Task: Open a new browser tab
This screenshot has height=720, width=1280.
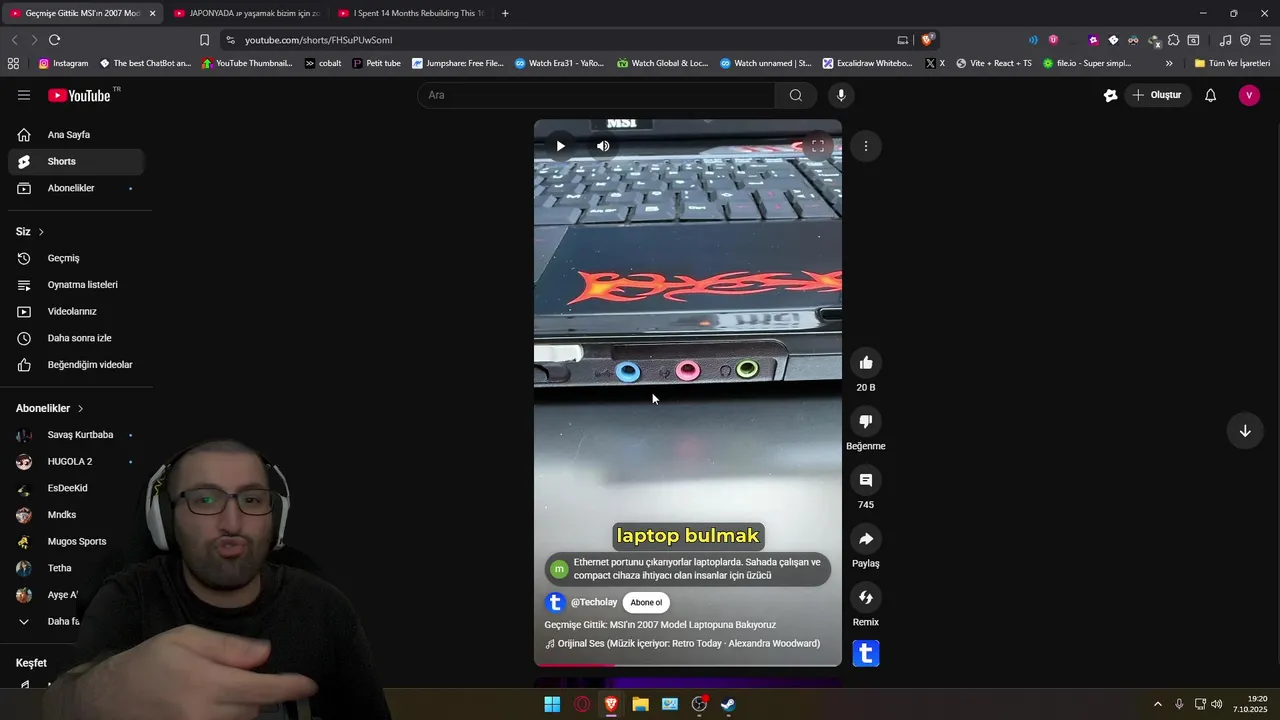Action: [505, 13]
